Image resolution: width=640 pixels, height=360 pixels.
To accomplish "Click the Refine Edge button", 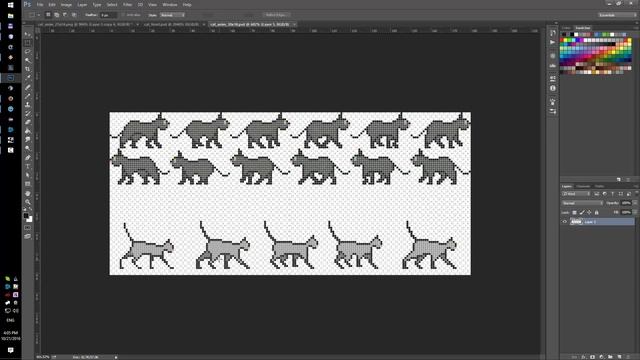I will click(276, 15).
